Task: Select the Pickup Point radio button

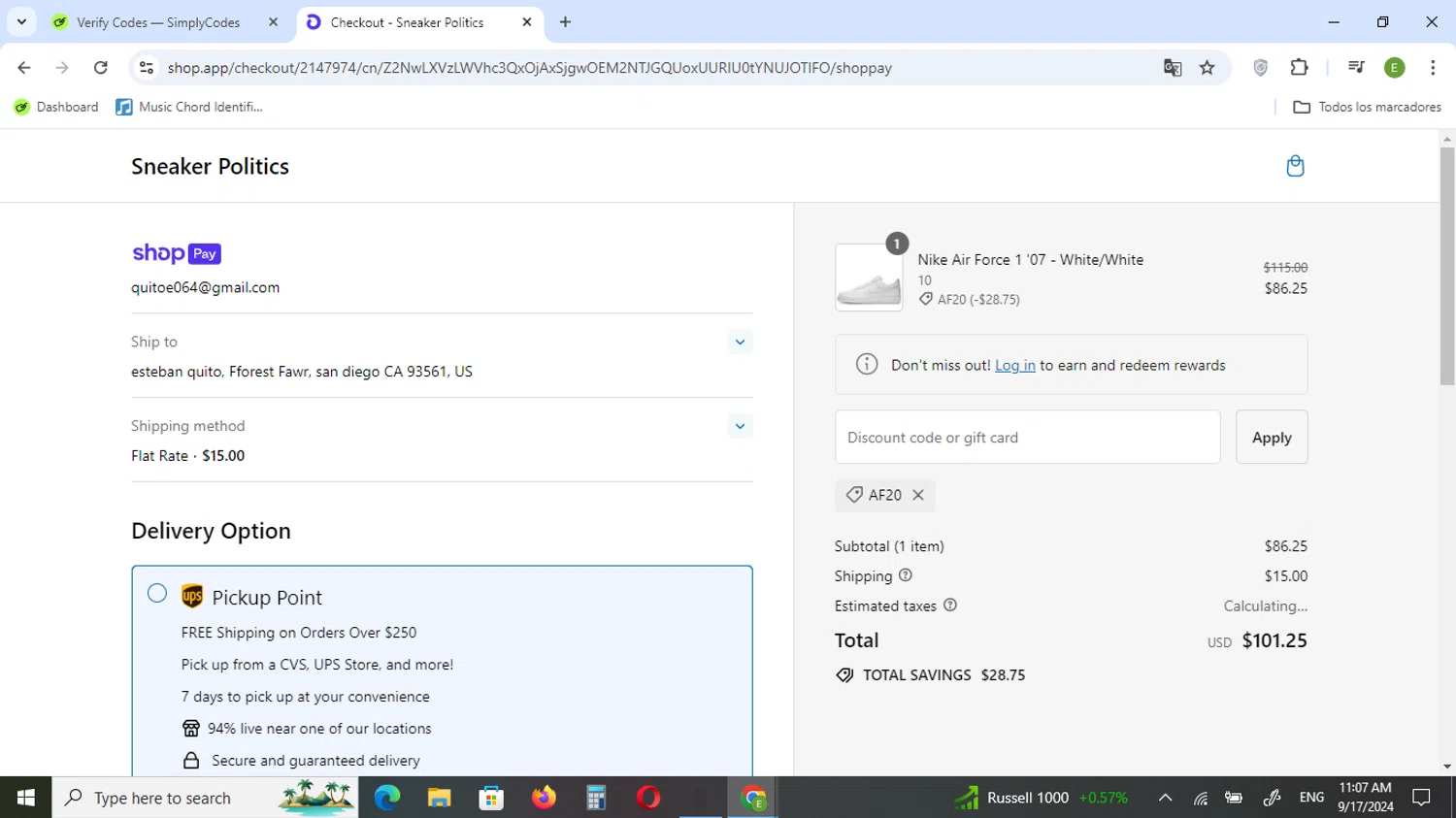Action: pyautogui.click(x=157, y=593)
